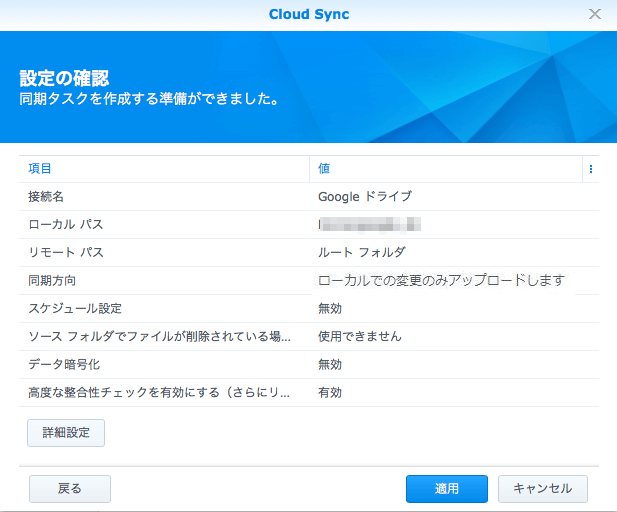The width and height of the screenshot is (617, 512).
Task: Sort by the 項目 column header
Action: (40, 168)
